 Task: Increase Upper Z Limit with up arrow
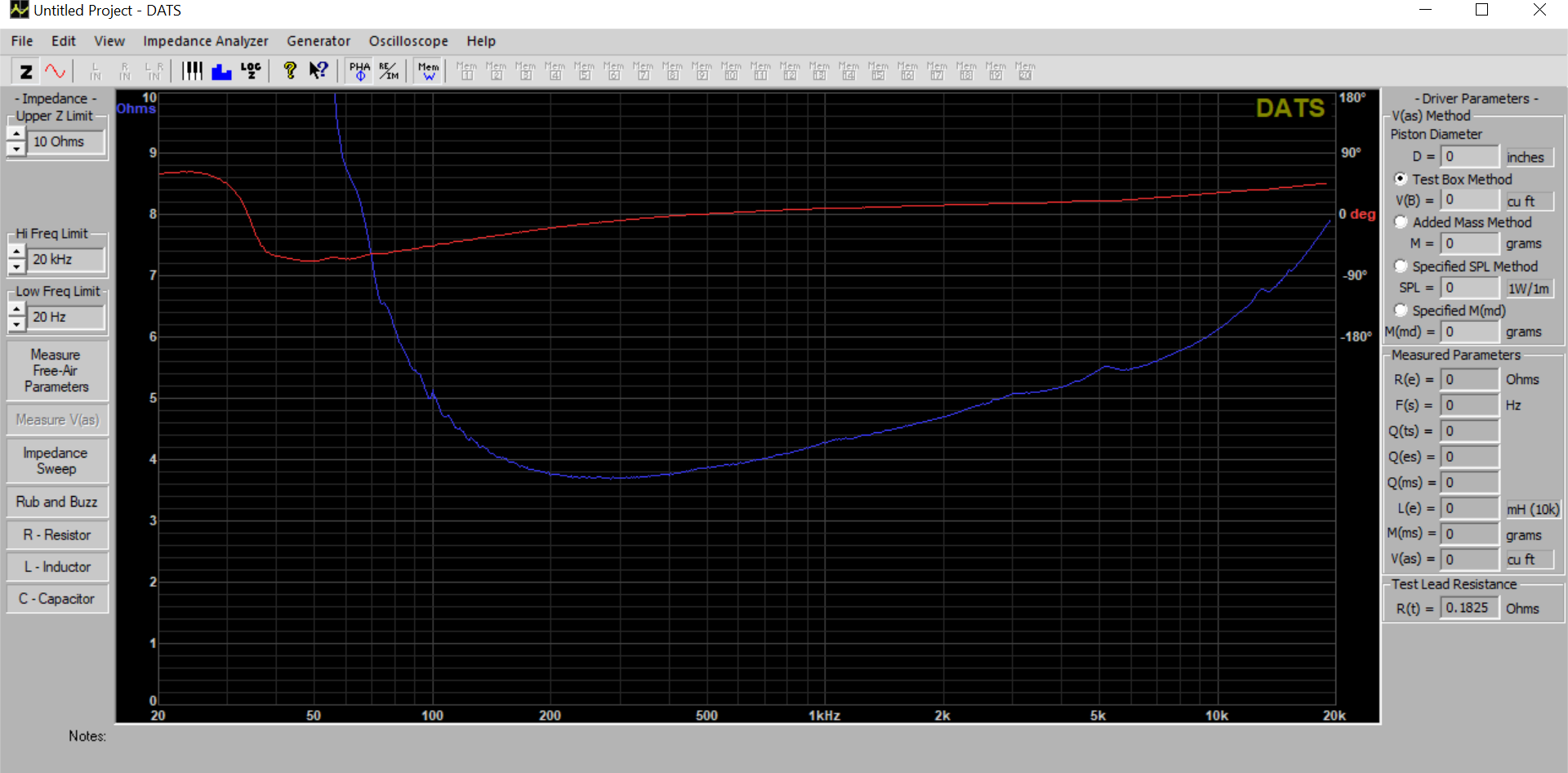click(x=16, y=134)
